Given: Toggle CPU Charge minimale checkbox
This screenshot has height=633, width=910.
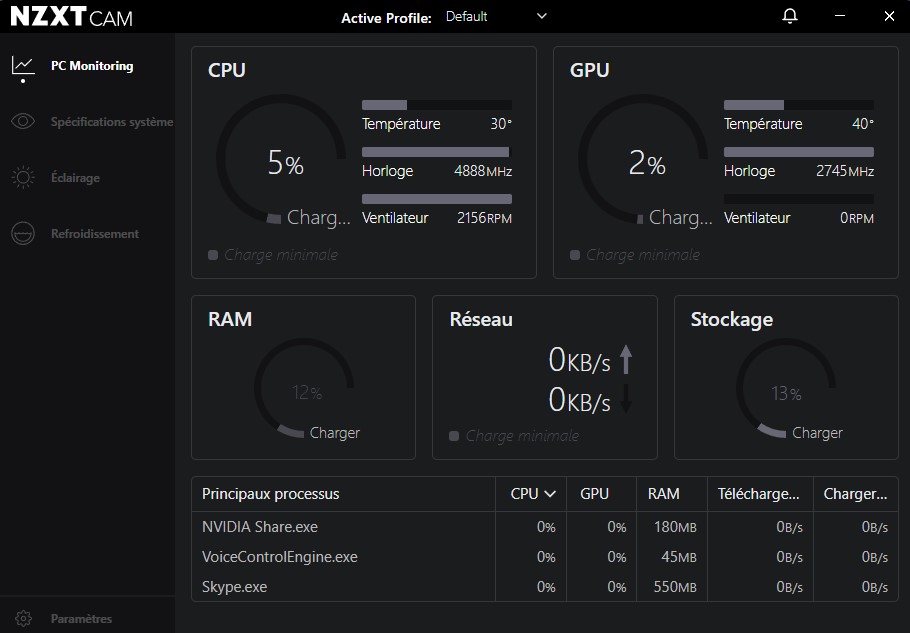Looking at the screenshot, I should (213, 255).
